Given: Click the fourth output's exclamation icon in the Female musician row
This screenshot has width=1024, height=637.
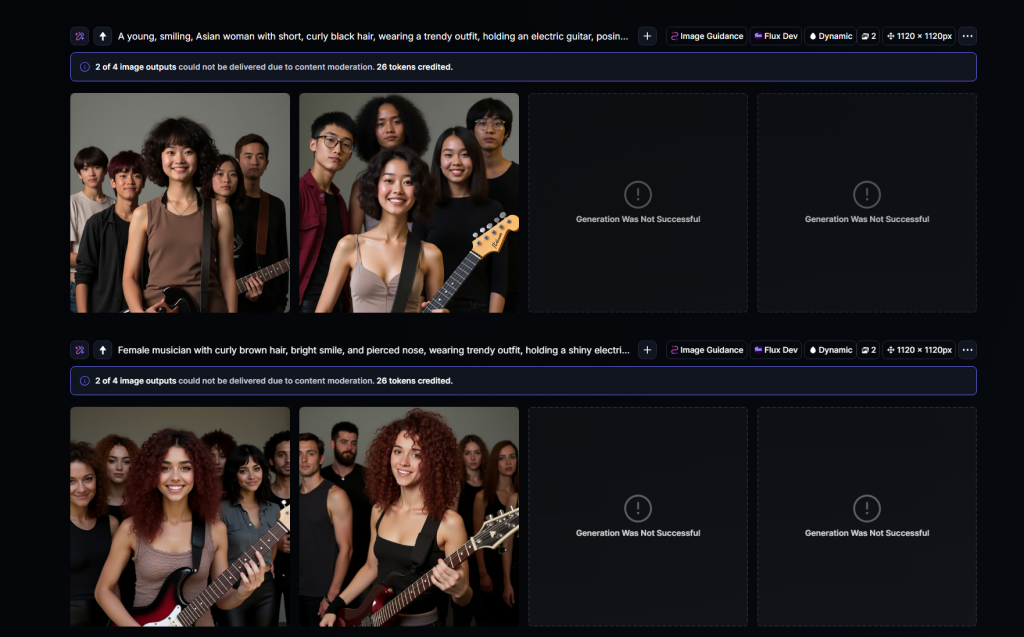Looking at the screenshot, I should point(867,508).
